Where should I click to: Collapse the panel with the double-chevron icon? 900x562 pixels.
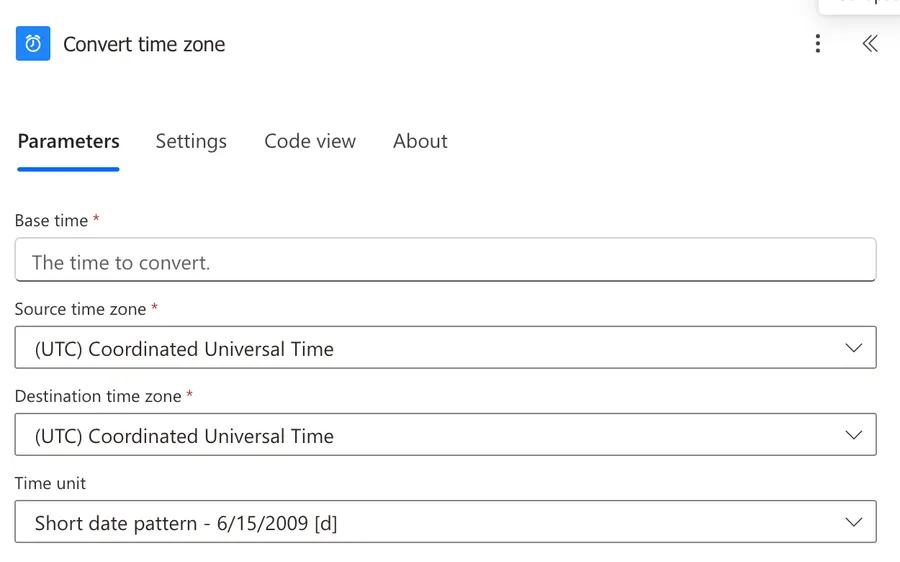coord(870,44)
